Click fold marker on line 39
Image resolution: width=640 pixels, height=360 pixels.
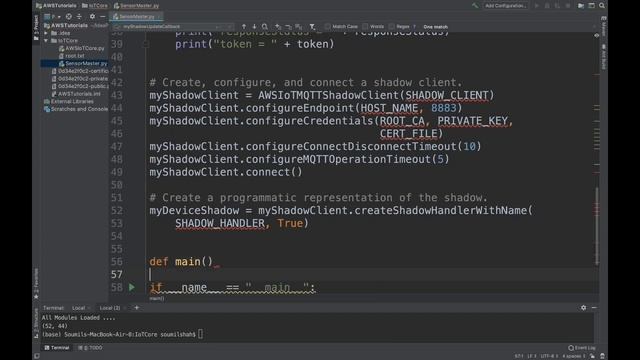point(146,44)
